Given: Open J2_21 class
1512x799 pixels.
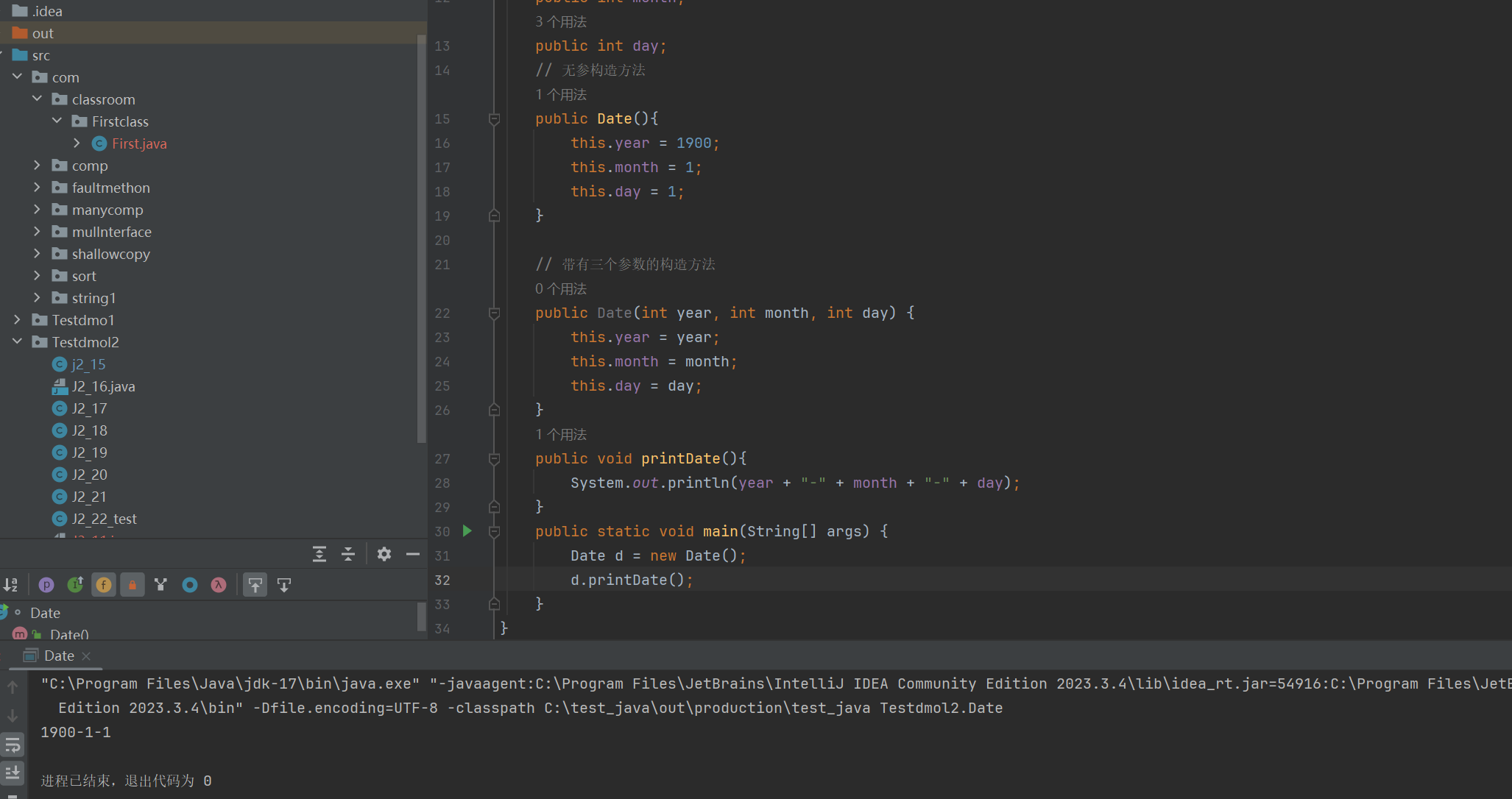Looking at the screenshot, I should coord(89,497).
